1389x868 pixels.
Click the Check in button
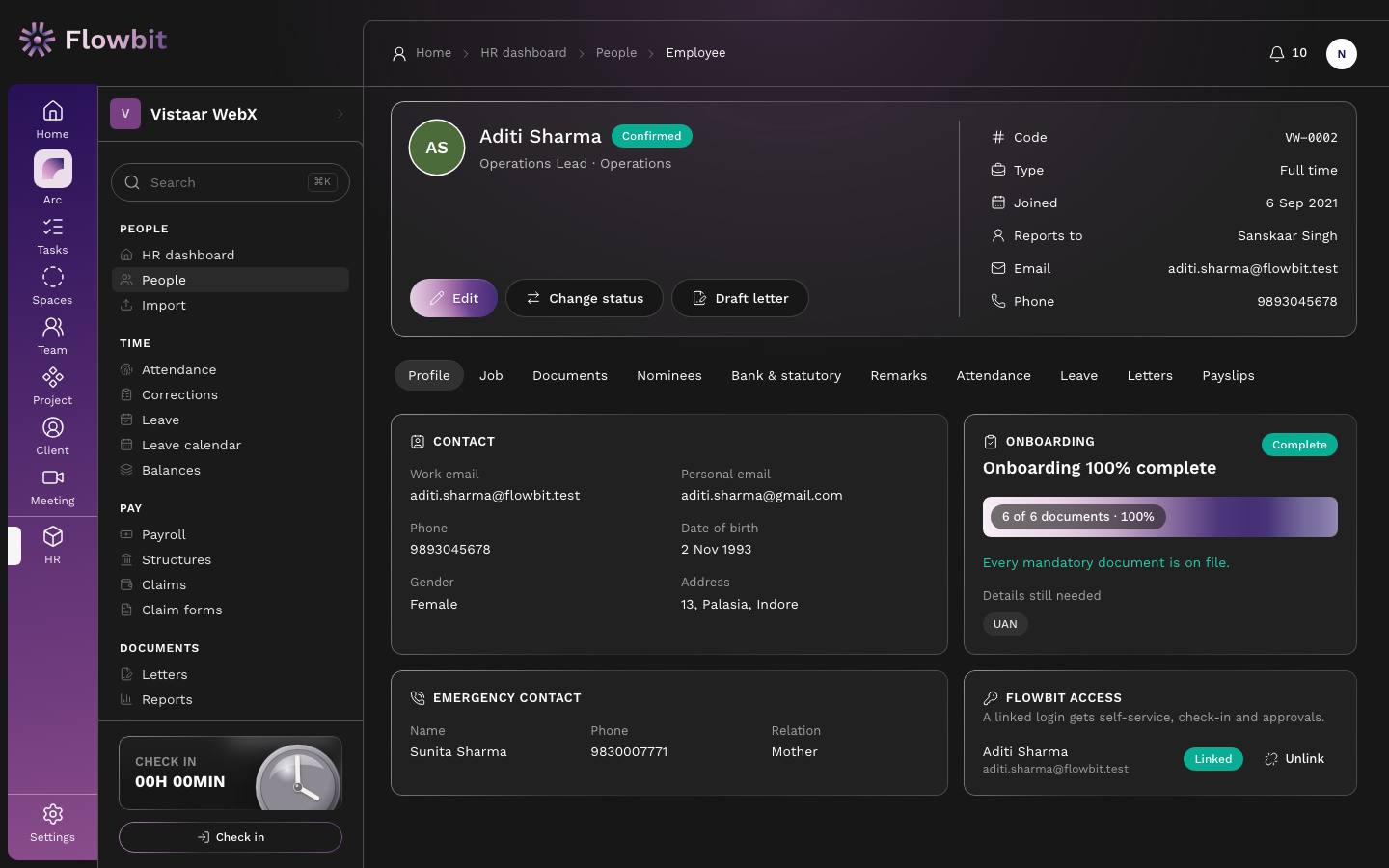231,837
